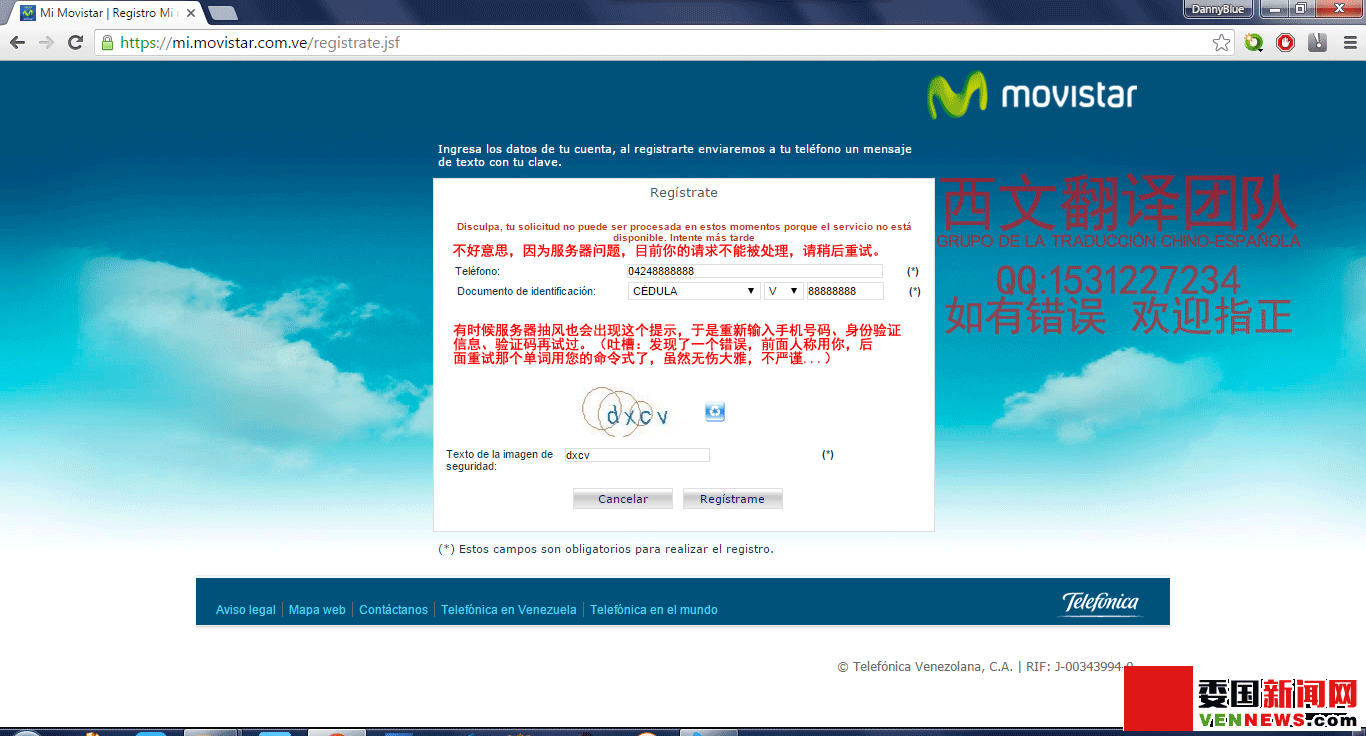Reload the page with the refresh icon

(x=75, y=42)
